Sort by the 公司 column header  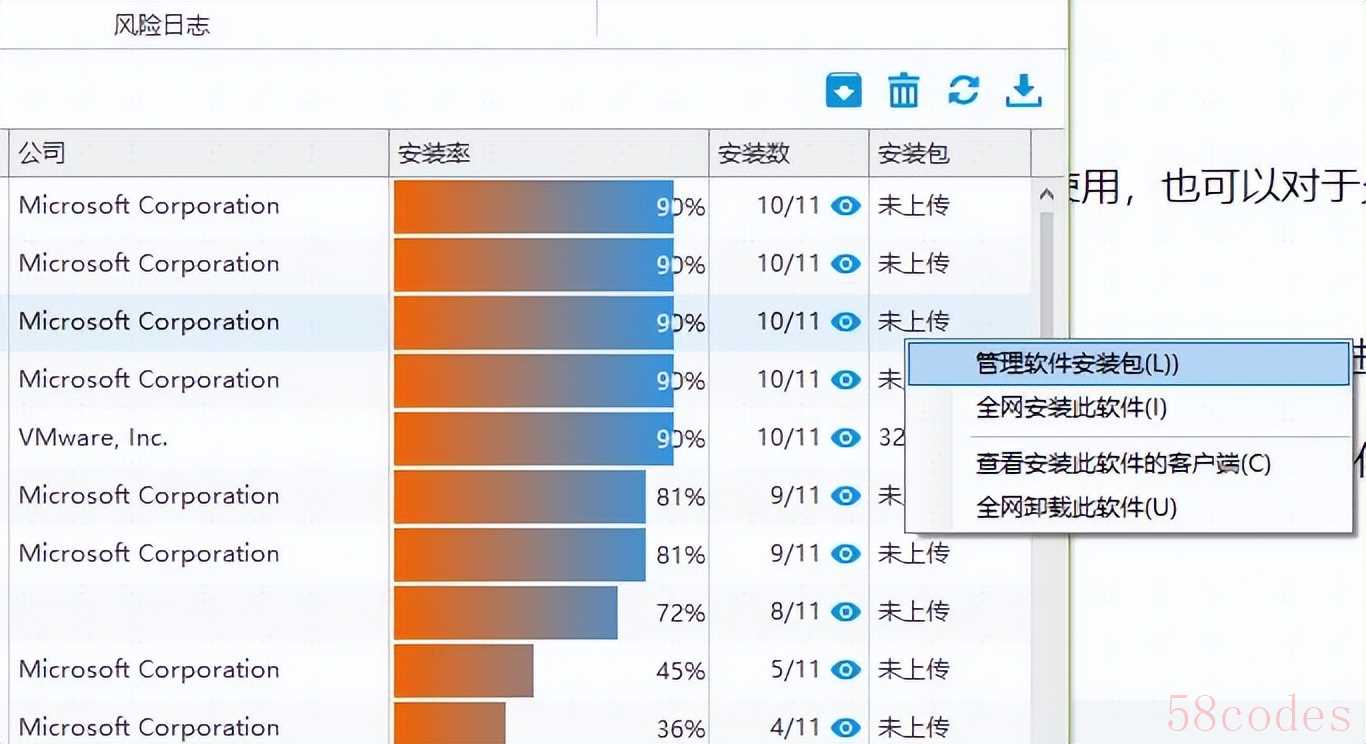tap(198, 153)
